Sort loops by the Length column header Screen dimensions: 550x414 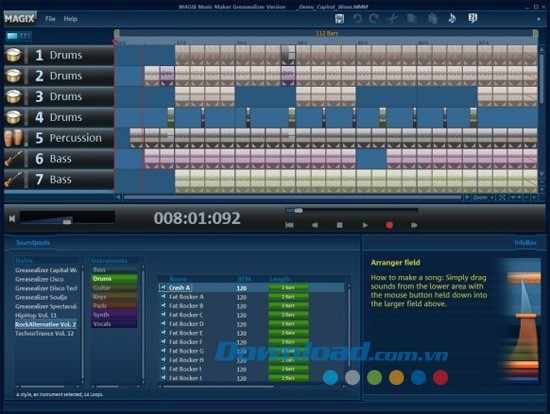pos(280,279)
